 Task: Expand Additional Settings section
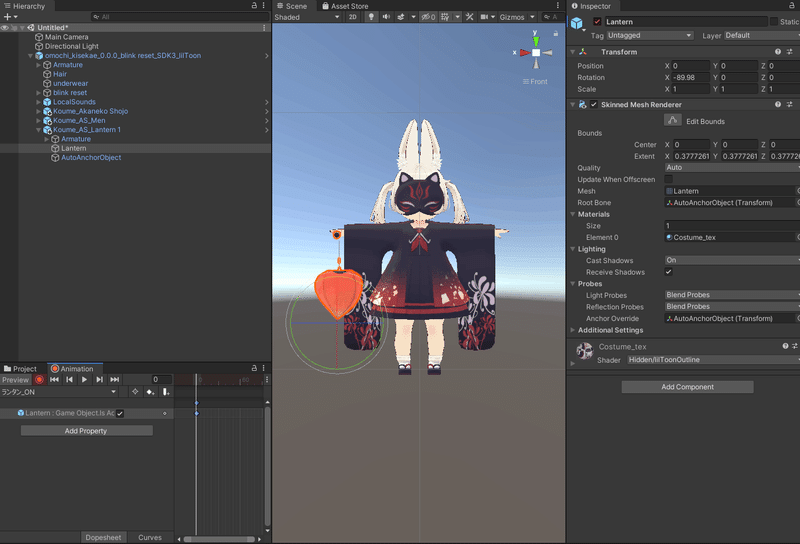(572, 330)
